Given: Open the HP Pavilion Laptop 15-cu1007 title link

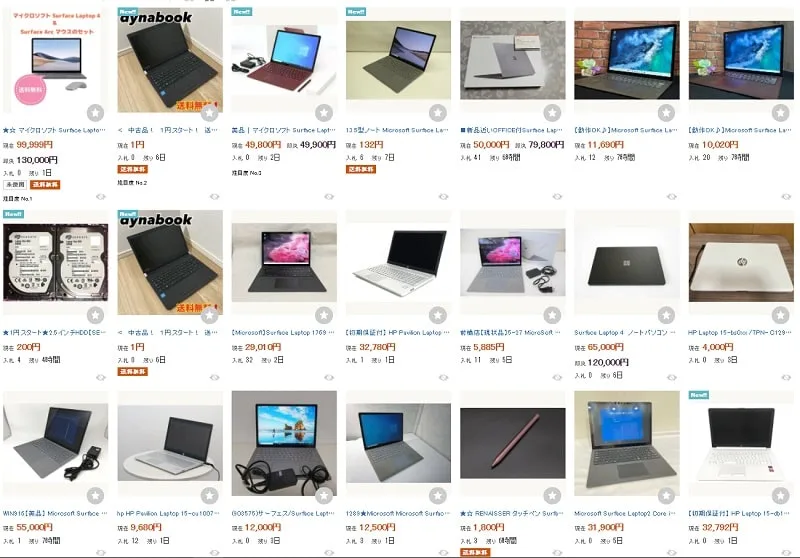Looking at the screenshot, I should tap(168, 513).
